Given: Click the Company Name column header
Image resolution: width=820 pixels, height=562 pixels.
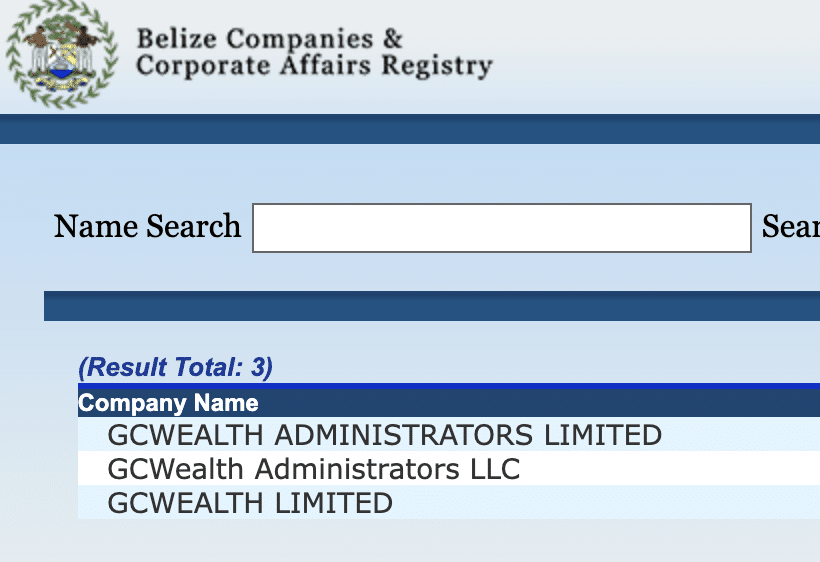Looking at the screenshot, I should click(168, 403).
